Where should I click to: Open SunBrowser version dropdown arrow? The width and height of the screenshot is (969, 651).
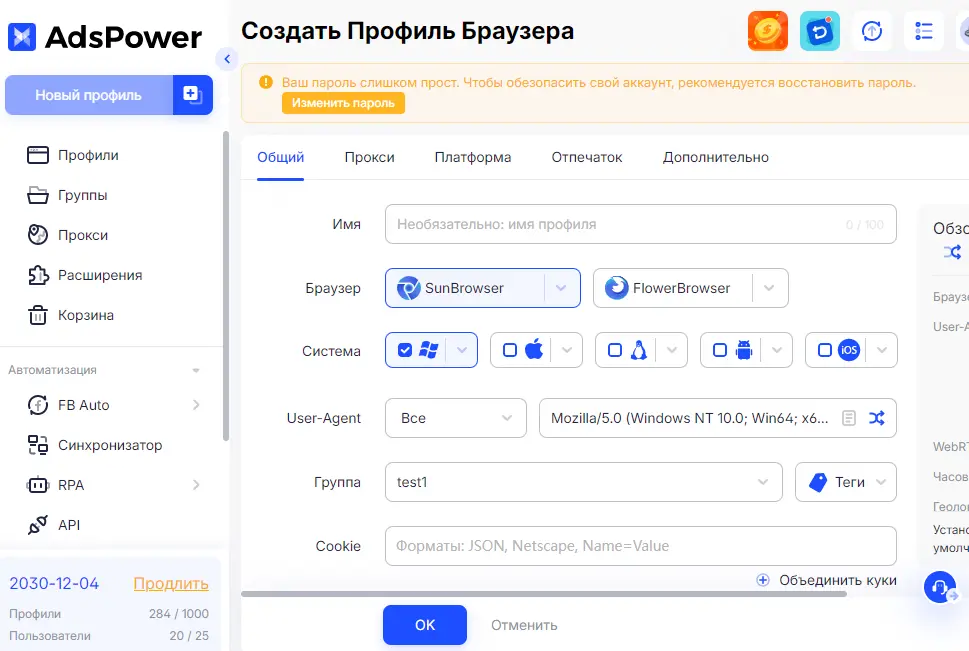(x=561, y=288)
